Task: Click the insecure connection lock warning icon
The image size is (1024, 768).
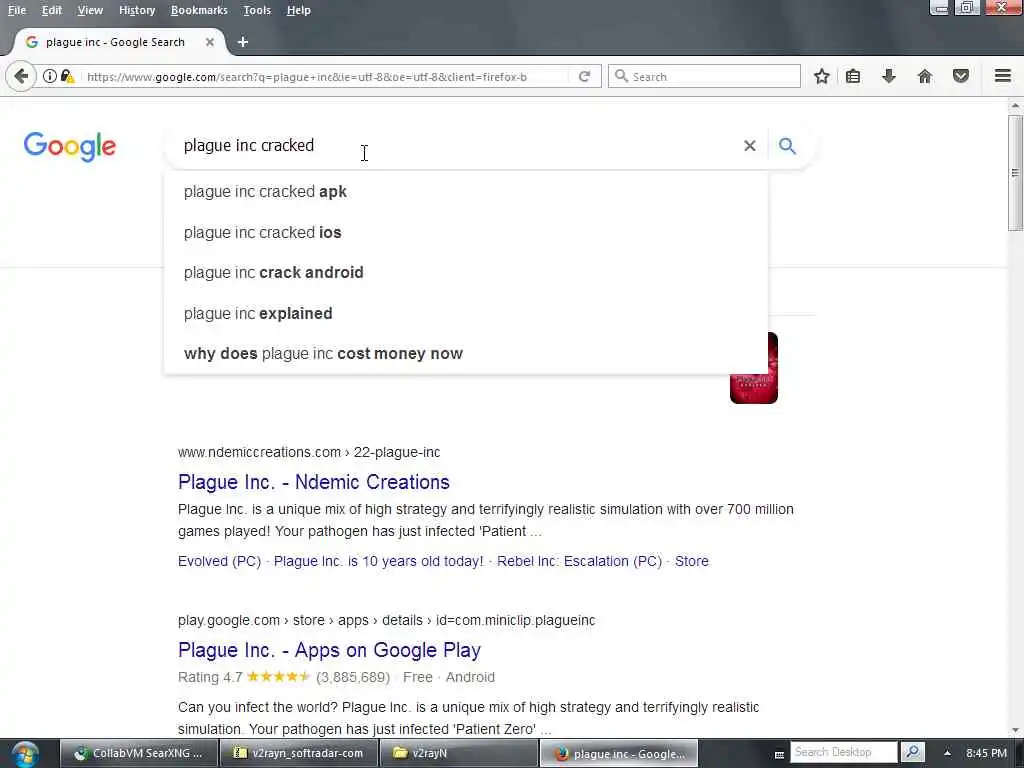Action: pos(67,76)
